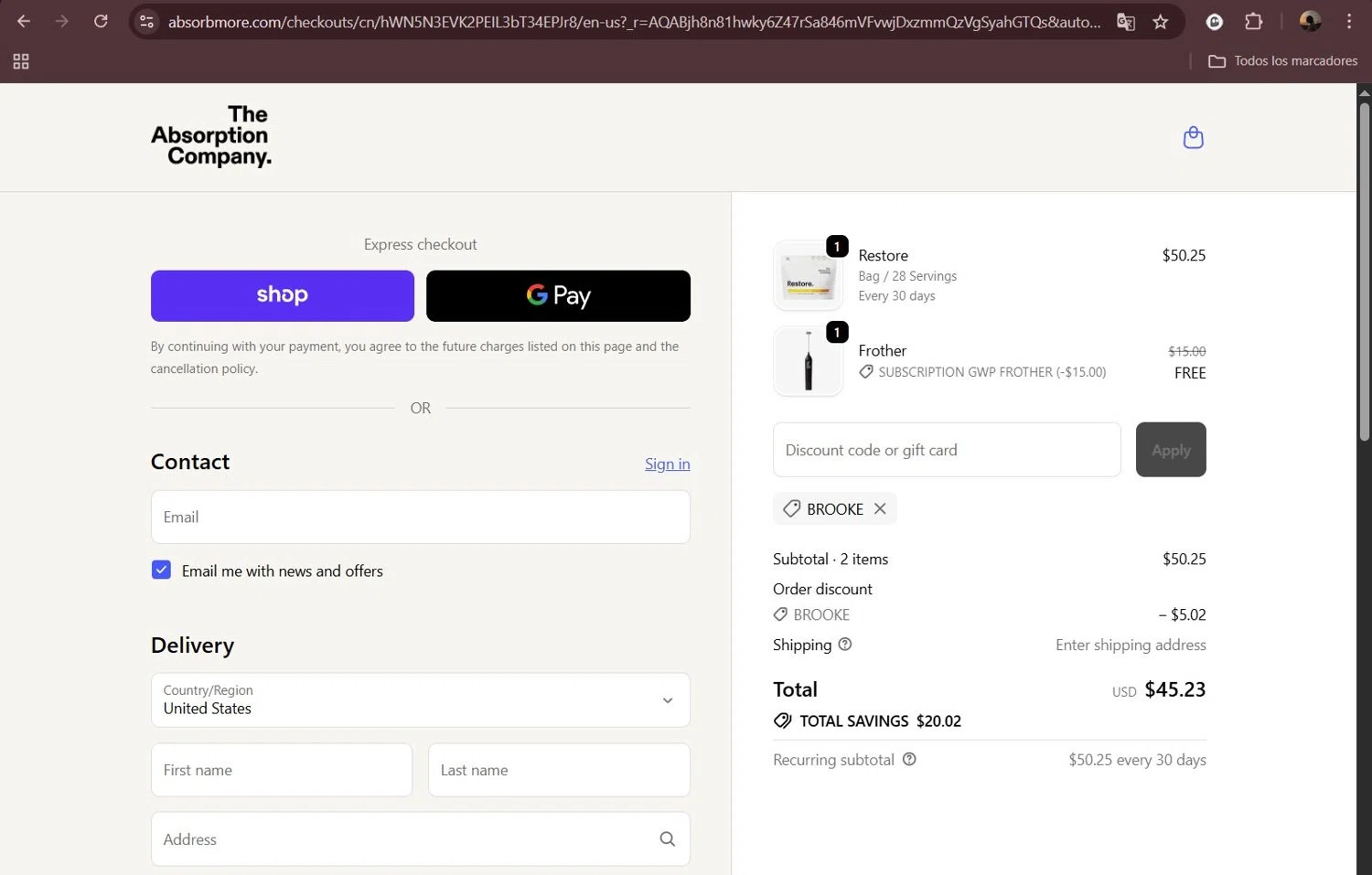Image resolution: width=1372 pixels, height=875 pixels.
Task: Click the address search magnifier icon
Action: tap(668, 838)
